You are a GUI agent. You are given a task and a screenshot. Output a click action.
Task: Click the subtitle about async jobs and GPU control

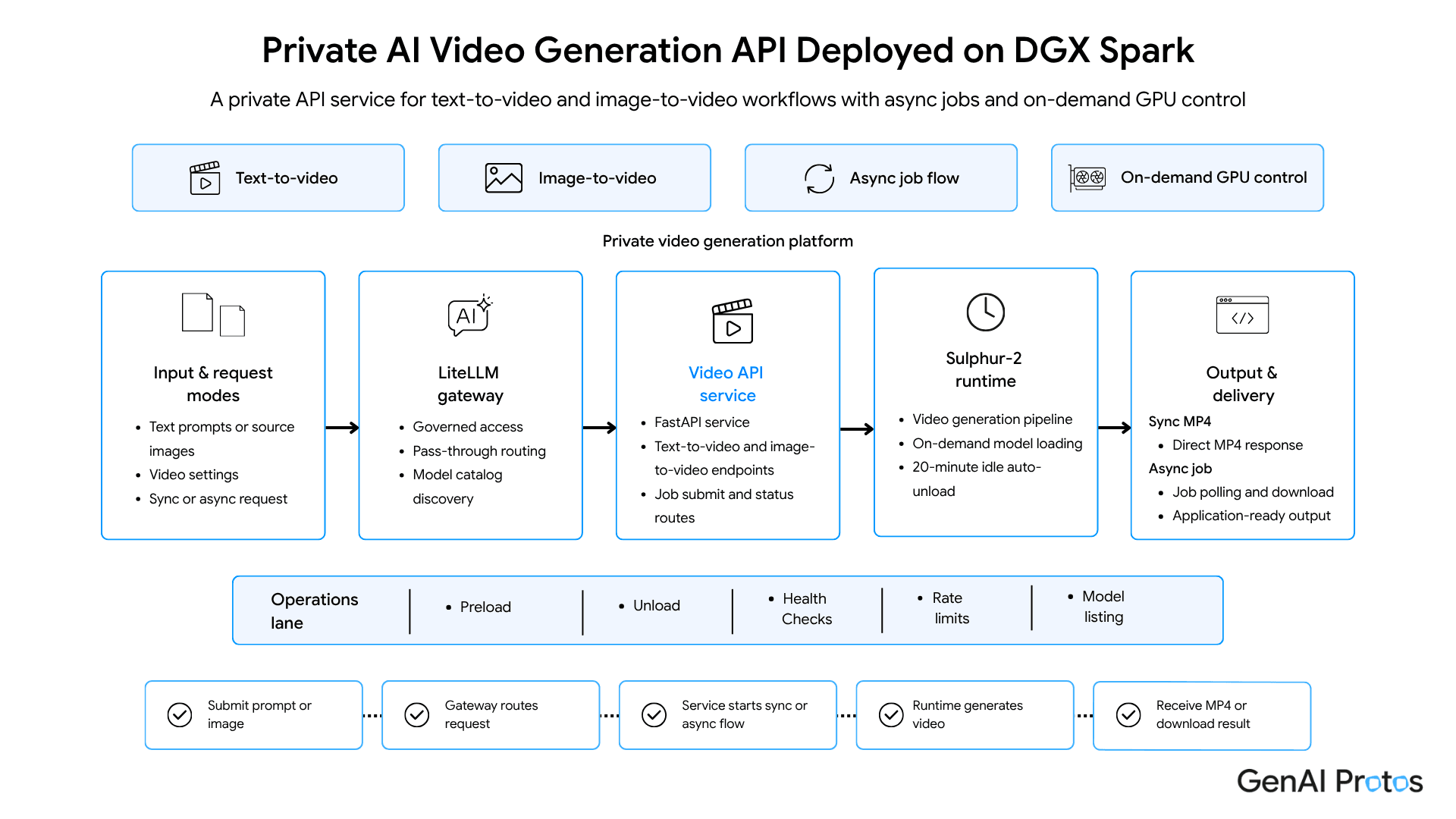pos(727,99)
